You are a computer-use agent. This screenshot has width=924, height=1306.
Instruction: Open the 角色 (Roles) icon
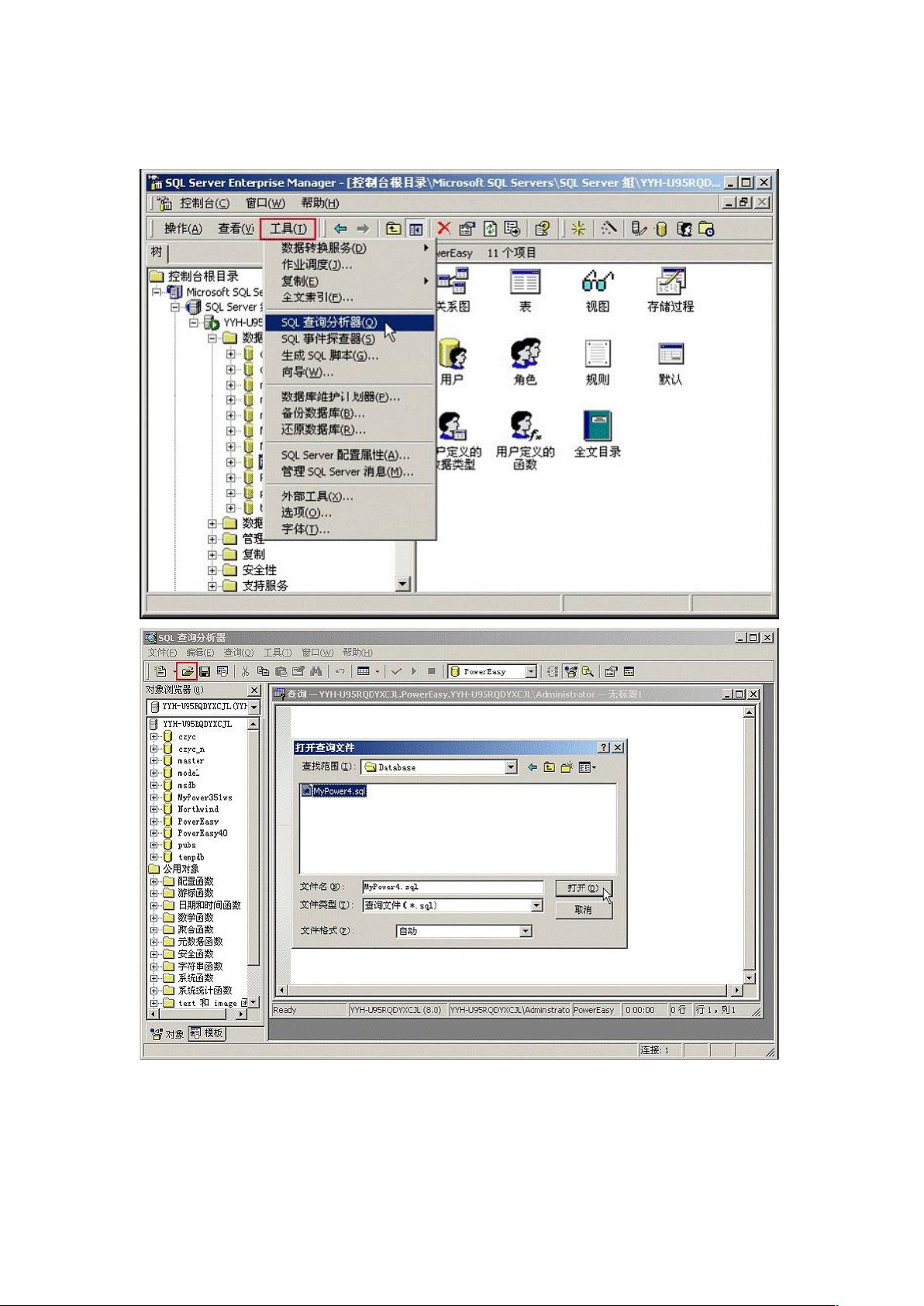pyautogui.click(x=525, y=362)
